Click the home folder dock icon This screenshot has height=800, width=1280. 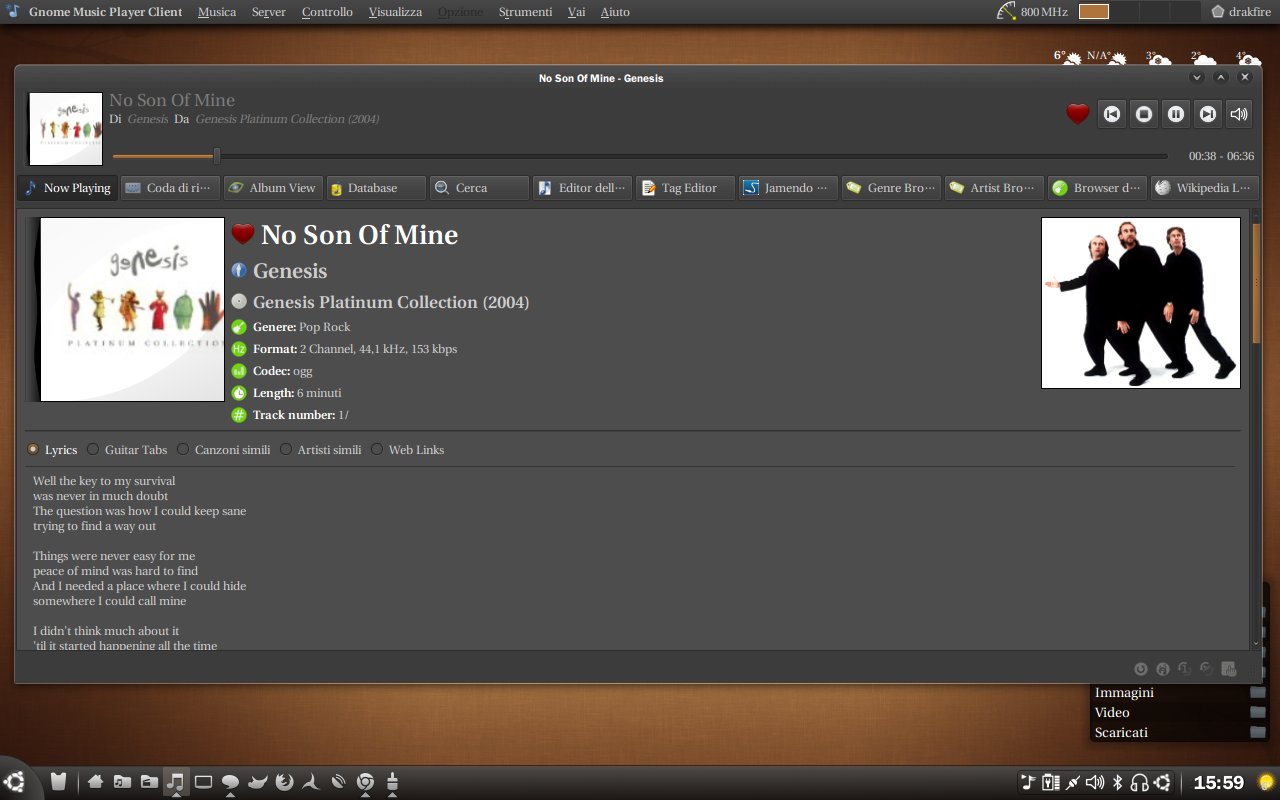tap(95, 782)
